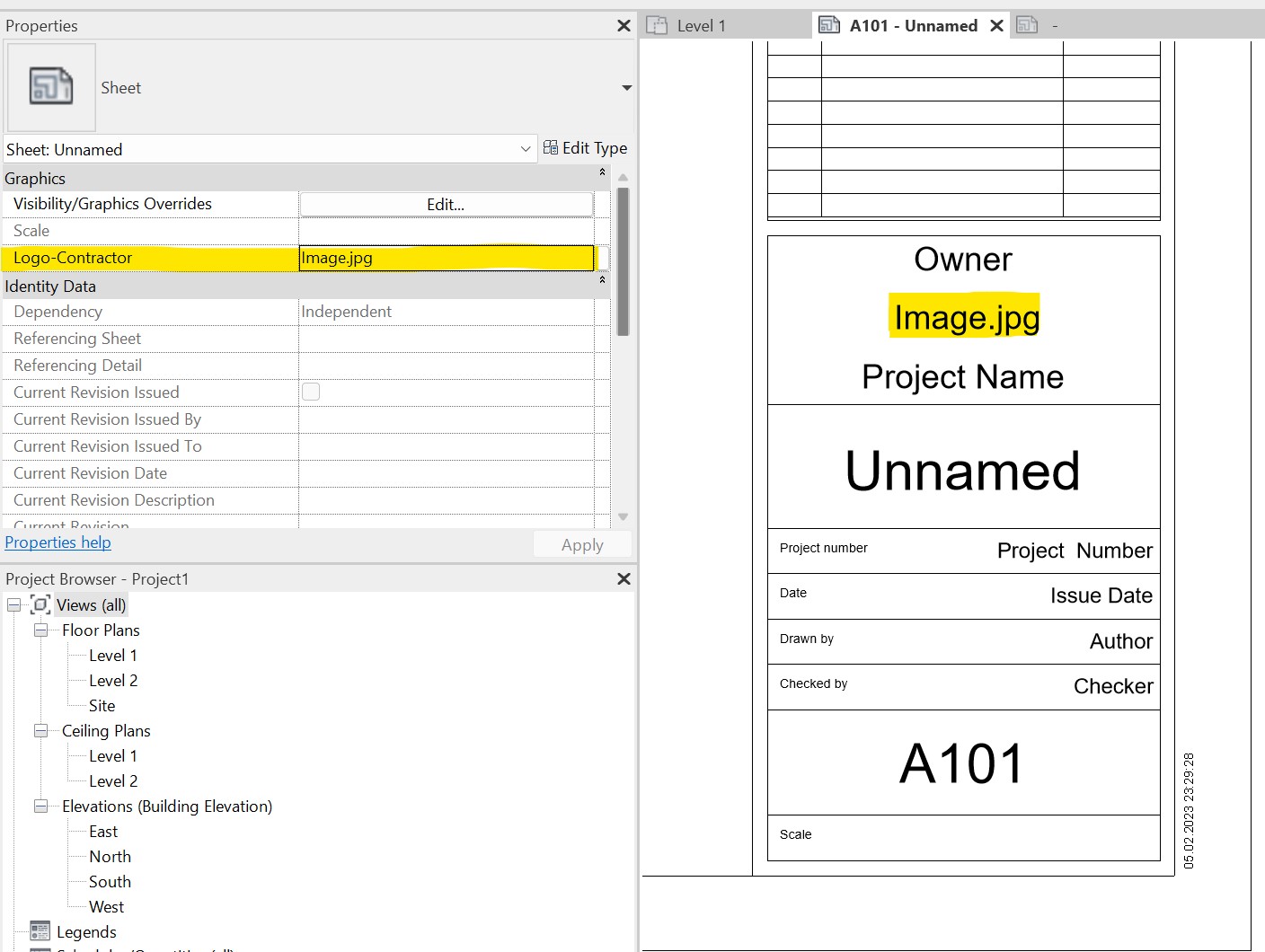1265x952 pixels.
Task: Collapse the Views (all) tree node
Action: tap(14, 605)
